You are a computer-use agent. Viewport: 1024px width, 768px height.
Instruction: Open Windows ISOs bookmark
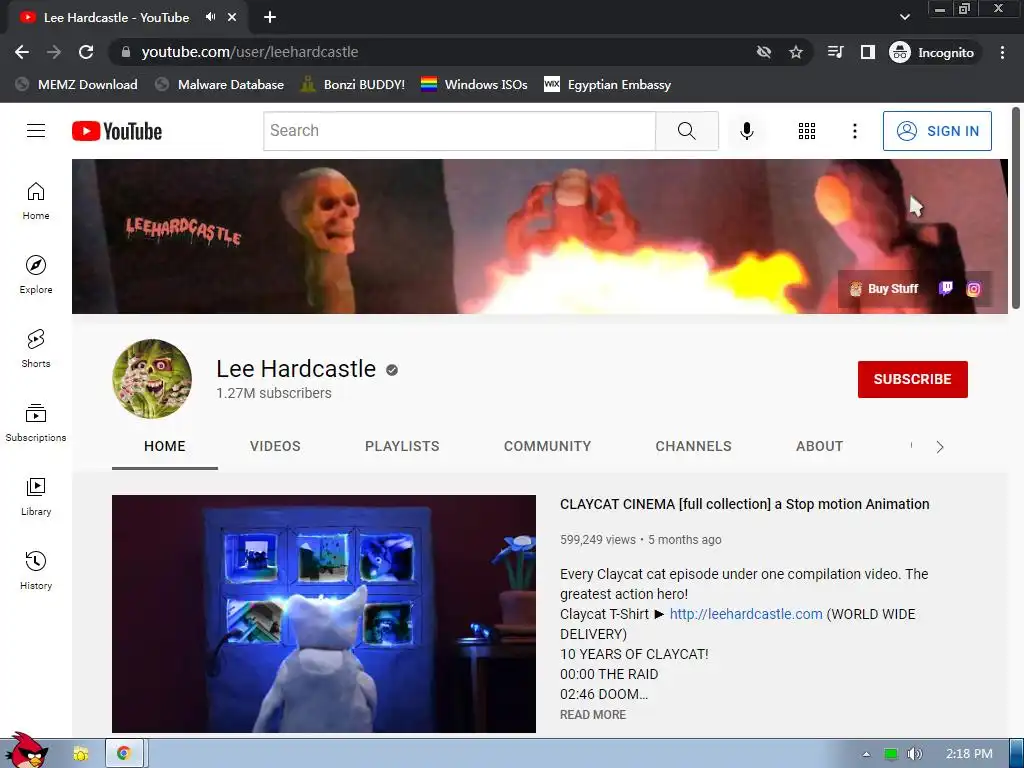474,84
